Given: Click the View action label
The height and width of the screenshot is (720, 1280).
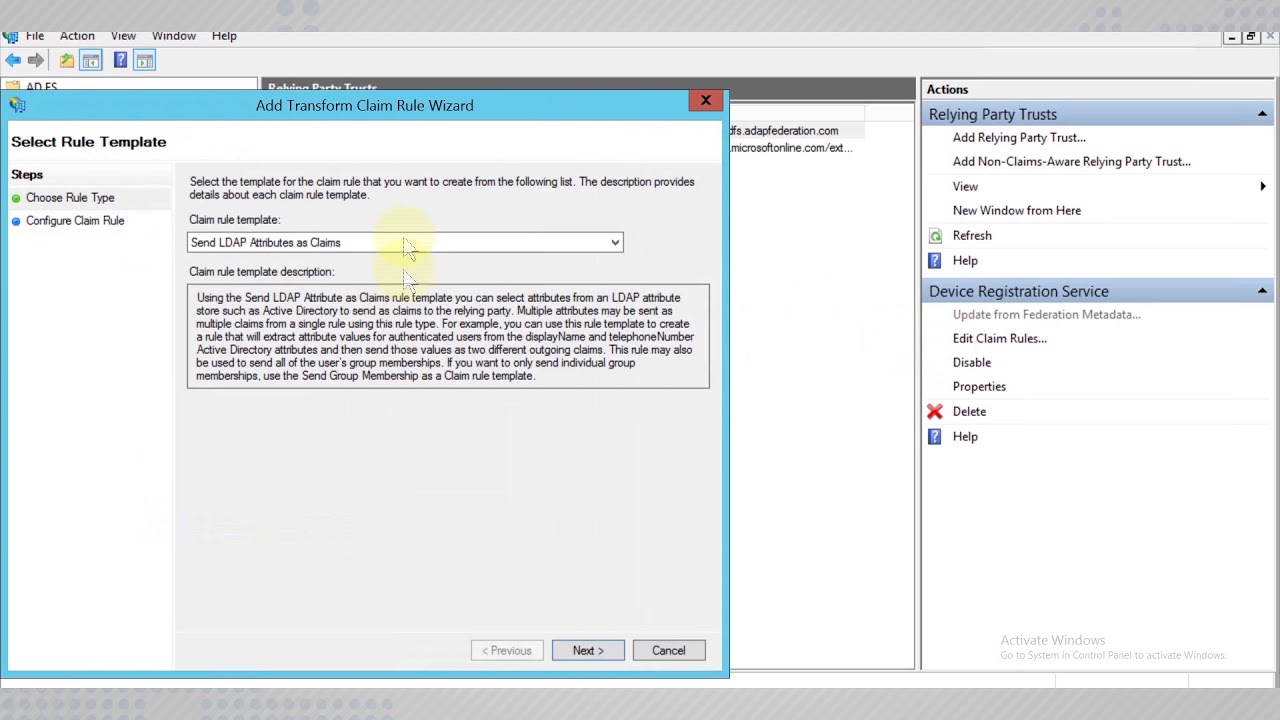Looking at the screenshot, I should point(965,187).
